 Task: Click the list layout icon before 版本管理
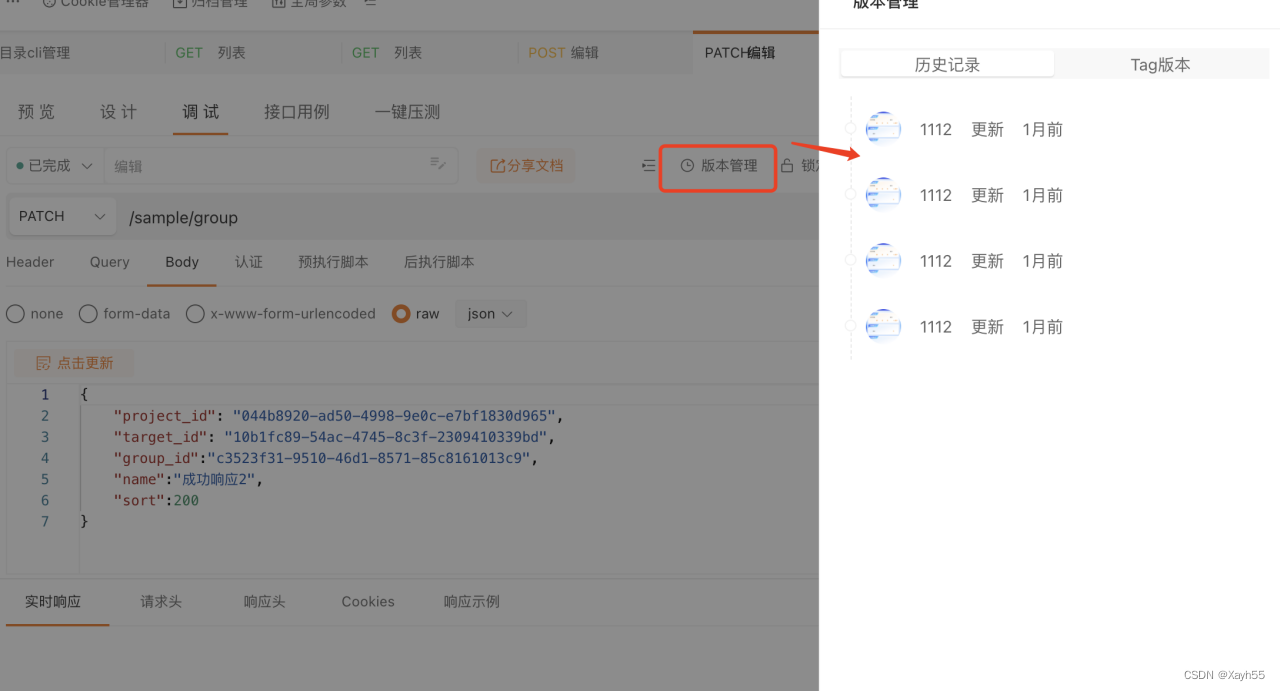coord(648,166)
